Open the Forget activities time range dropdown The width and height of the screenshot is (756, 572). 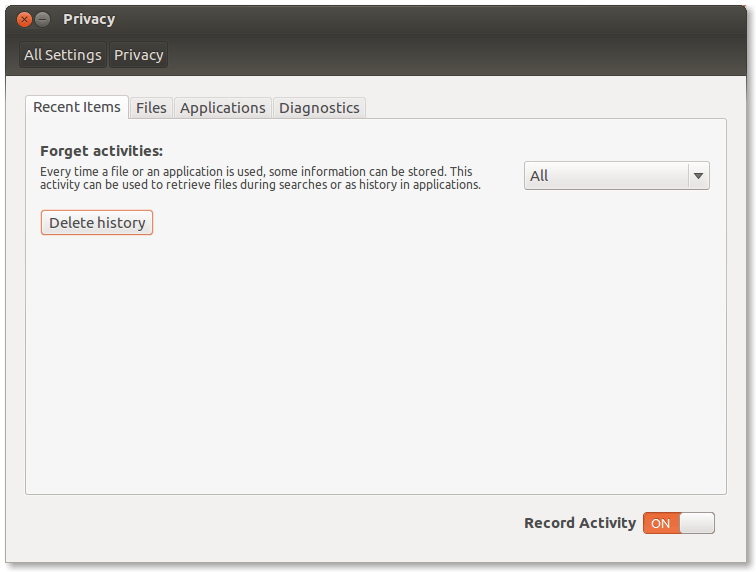606,176
